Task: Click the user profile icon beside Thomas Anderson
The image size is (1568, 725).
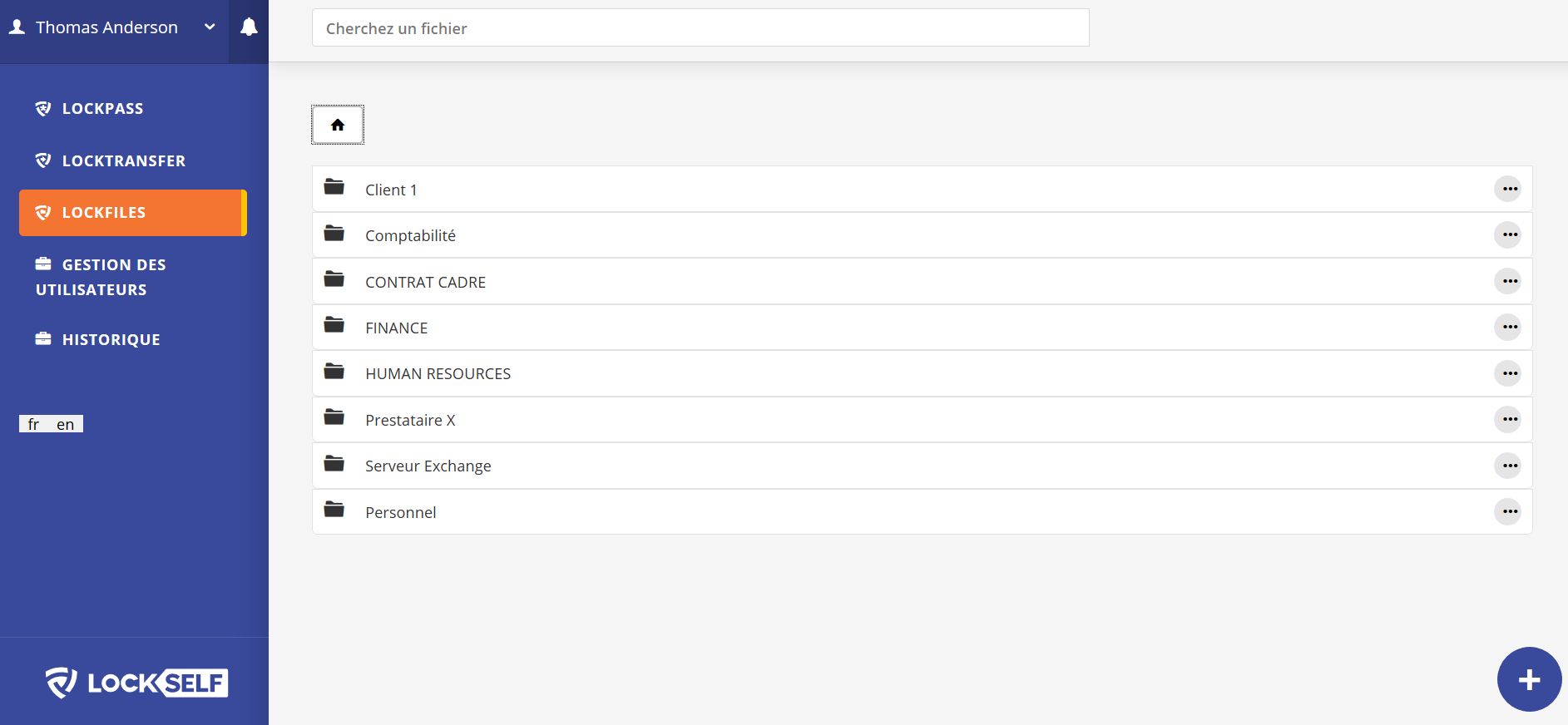Action: tap(17, 27)
